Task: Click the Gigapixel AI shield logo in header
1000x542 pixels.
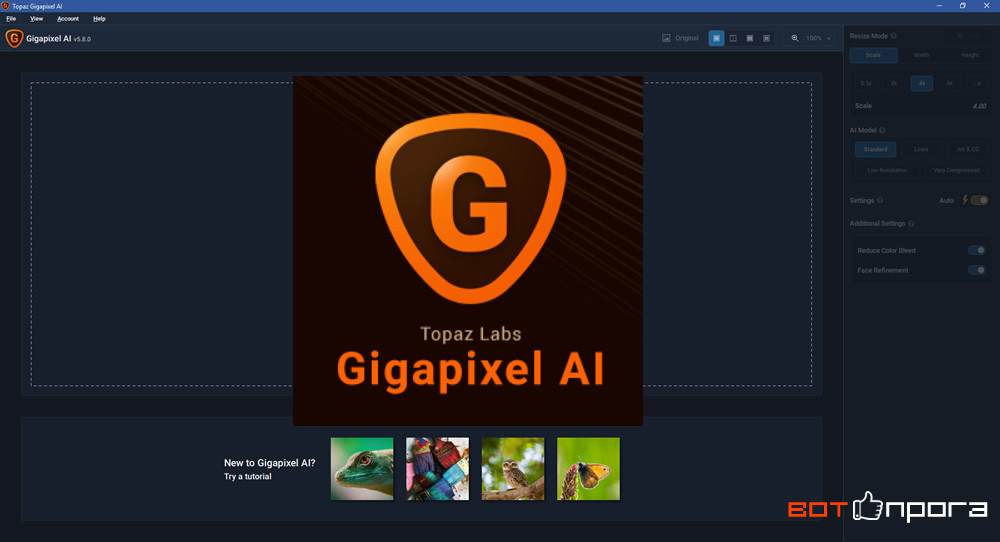Action: coord(14,38)
